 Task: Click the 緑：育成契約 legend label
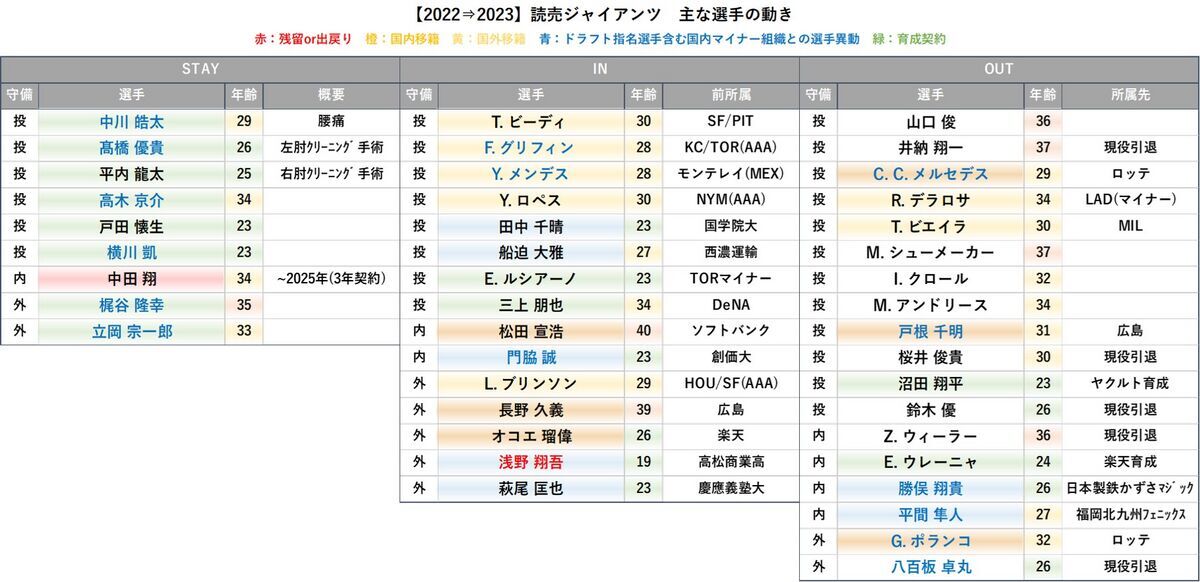coord(907,40)
